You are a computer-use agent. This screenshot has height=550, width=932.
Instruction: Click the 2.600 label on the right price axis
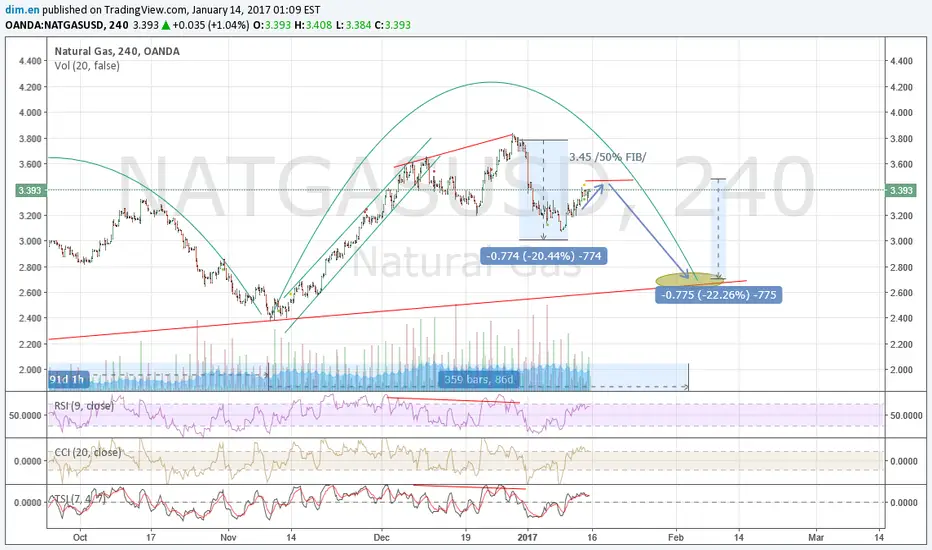click(901, 293)
